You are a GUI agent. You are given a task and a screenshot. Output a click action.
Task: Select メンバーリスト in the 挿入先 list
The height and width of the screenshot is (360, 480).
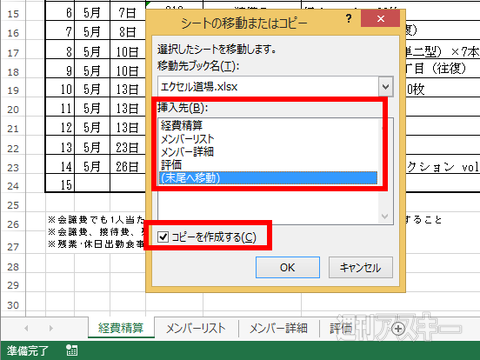[187, 139]
